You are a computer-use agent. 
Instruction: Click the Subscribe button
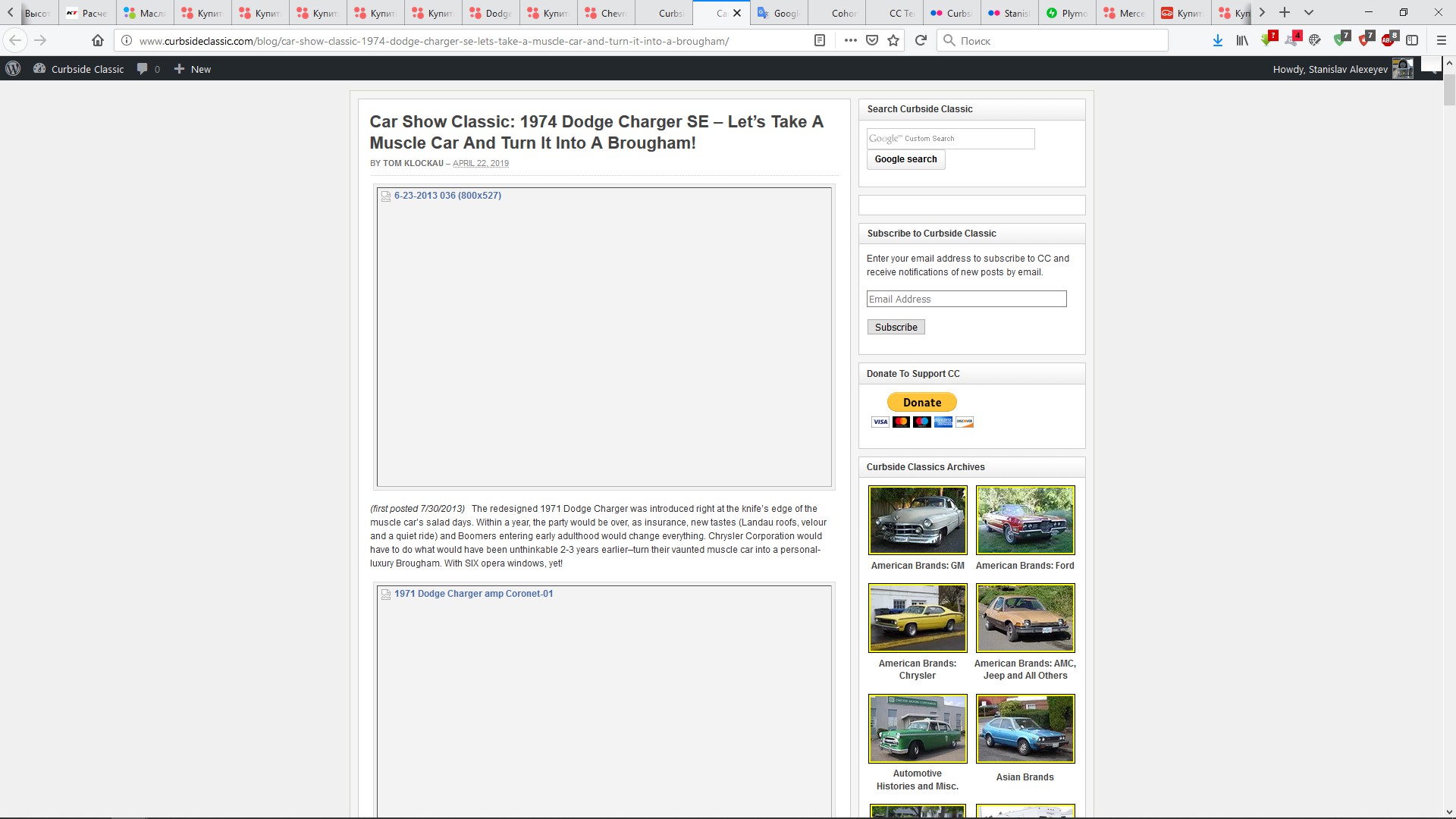click(896, 327)
